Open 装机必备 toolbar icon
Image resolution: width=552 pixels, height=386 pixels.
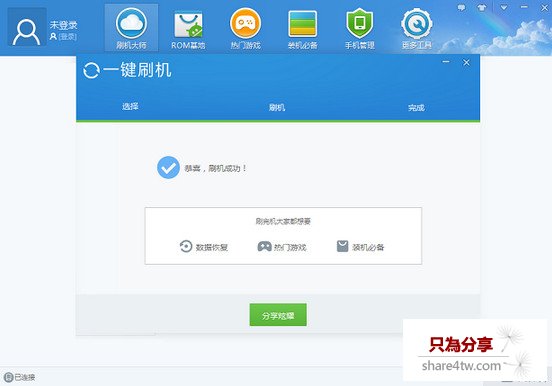coord(302,24)
